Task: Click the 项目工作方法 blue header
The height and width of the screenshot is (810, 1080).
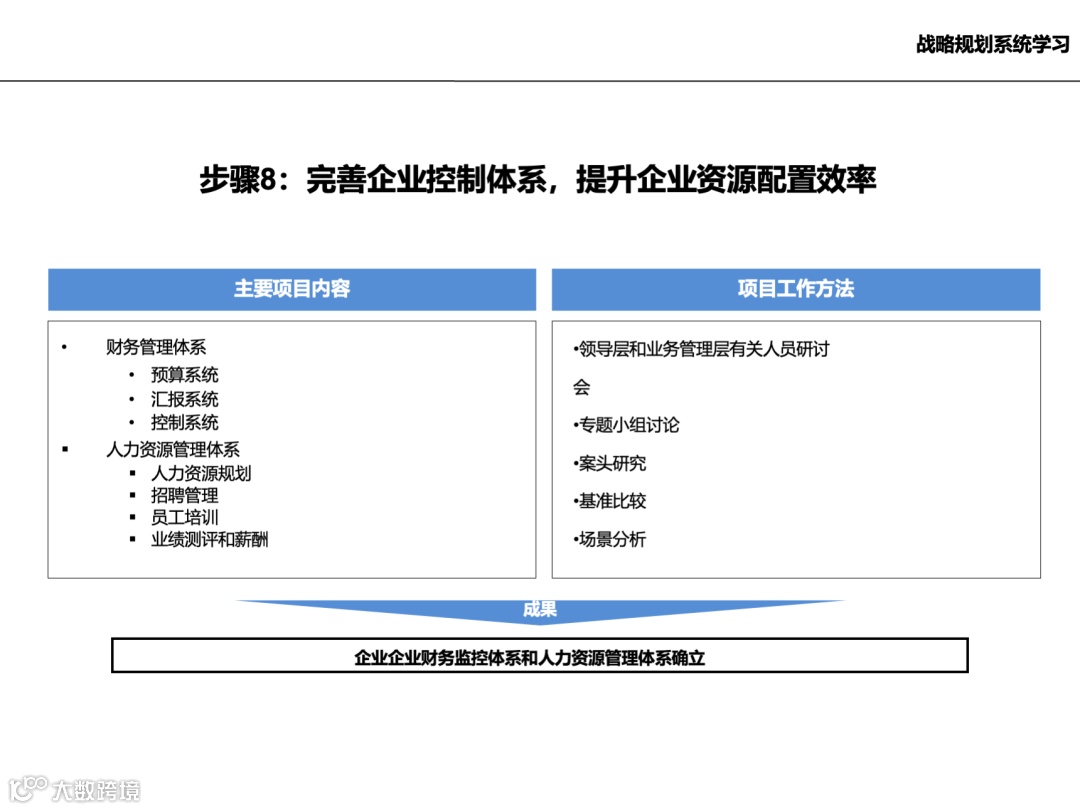Action: (796, 289)
